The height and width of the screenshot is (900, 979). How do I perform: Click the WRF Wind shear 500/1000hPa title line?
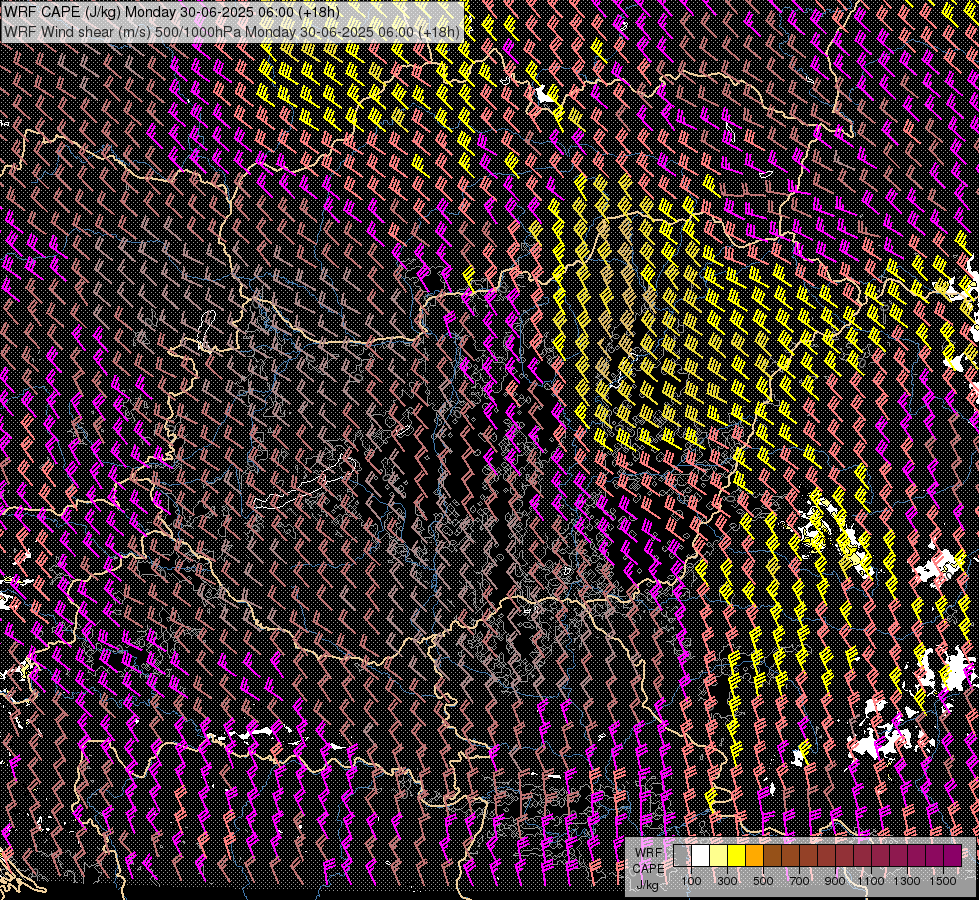tap(232, 31)
